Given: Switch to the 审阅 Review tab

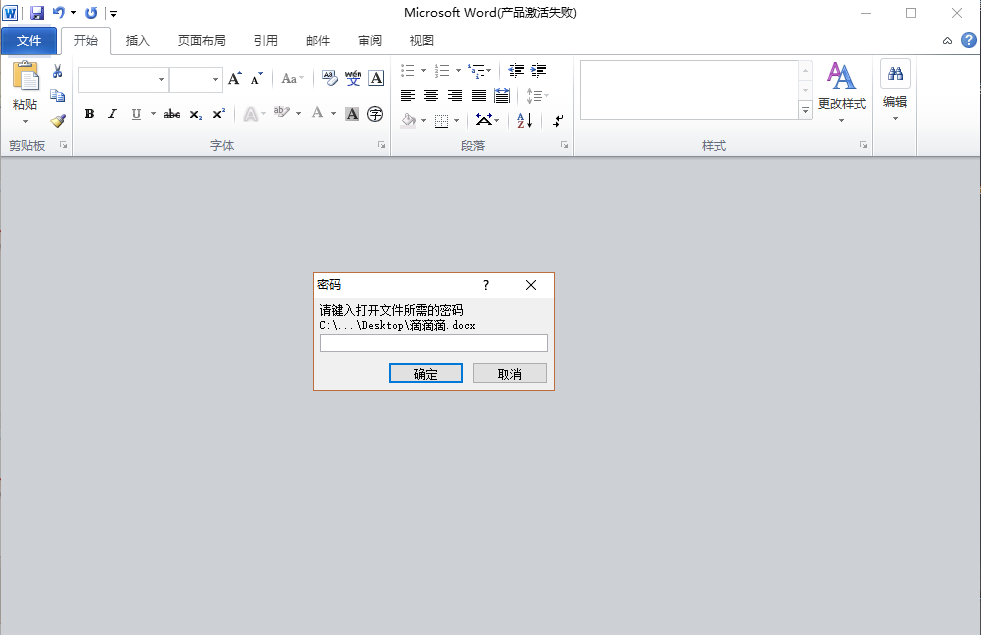Looking at the screenshot, I should tap(370, 41).
